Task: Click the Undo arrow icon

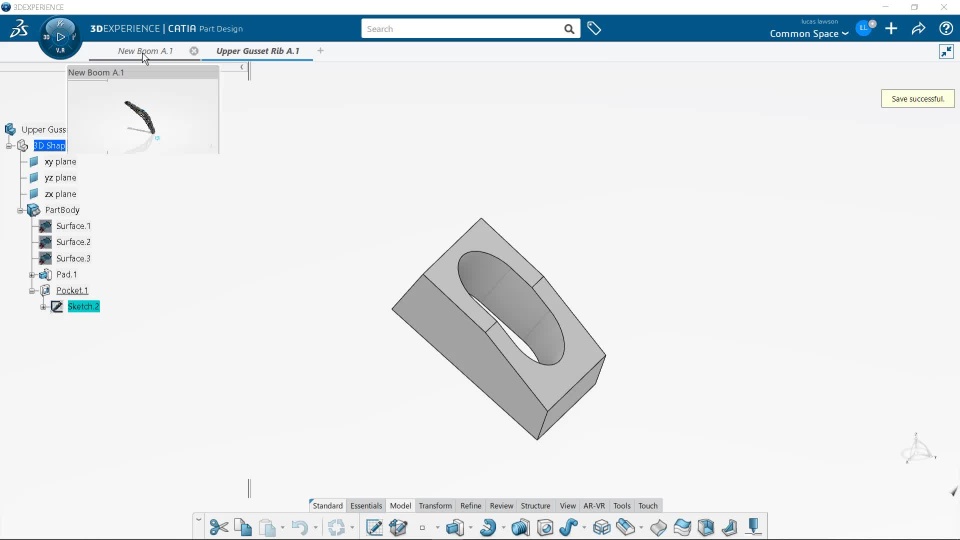Action: pos(299,527)
